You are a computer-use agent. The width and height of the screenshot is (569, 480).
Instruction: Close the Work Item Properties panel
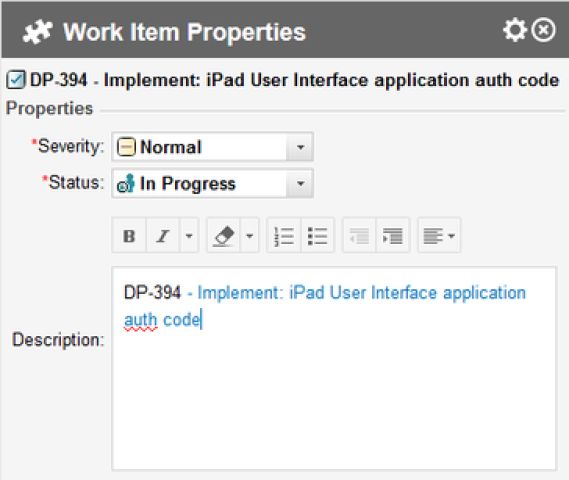543,30
